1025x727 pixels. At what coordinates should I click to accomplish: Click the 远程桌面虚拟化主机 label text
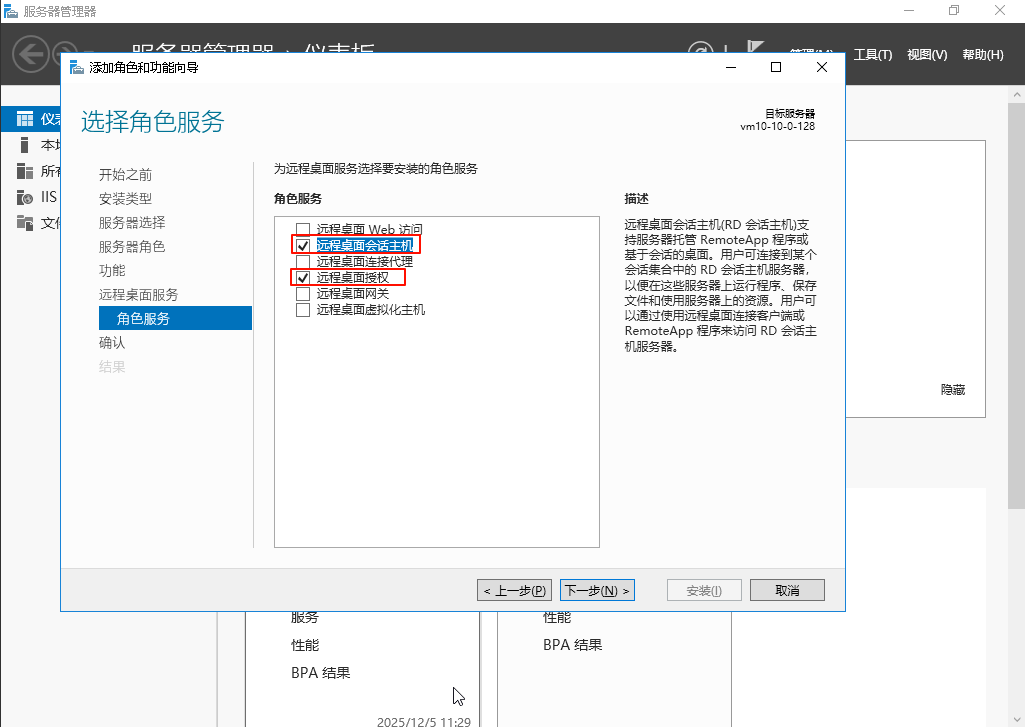pyautogui.click(x=371, y=309)
